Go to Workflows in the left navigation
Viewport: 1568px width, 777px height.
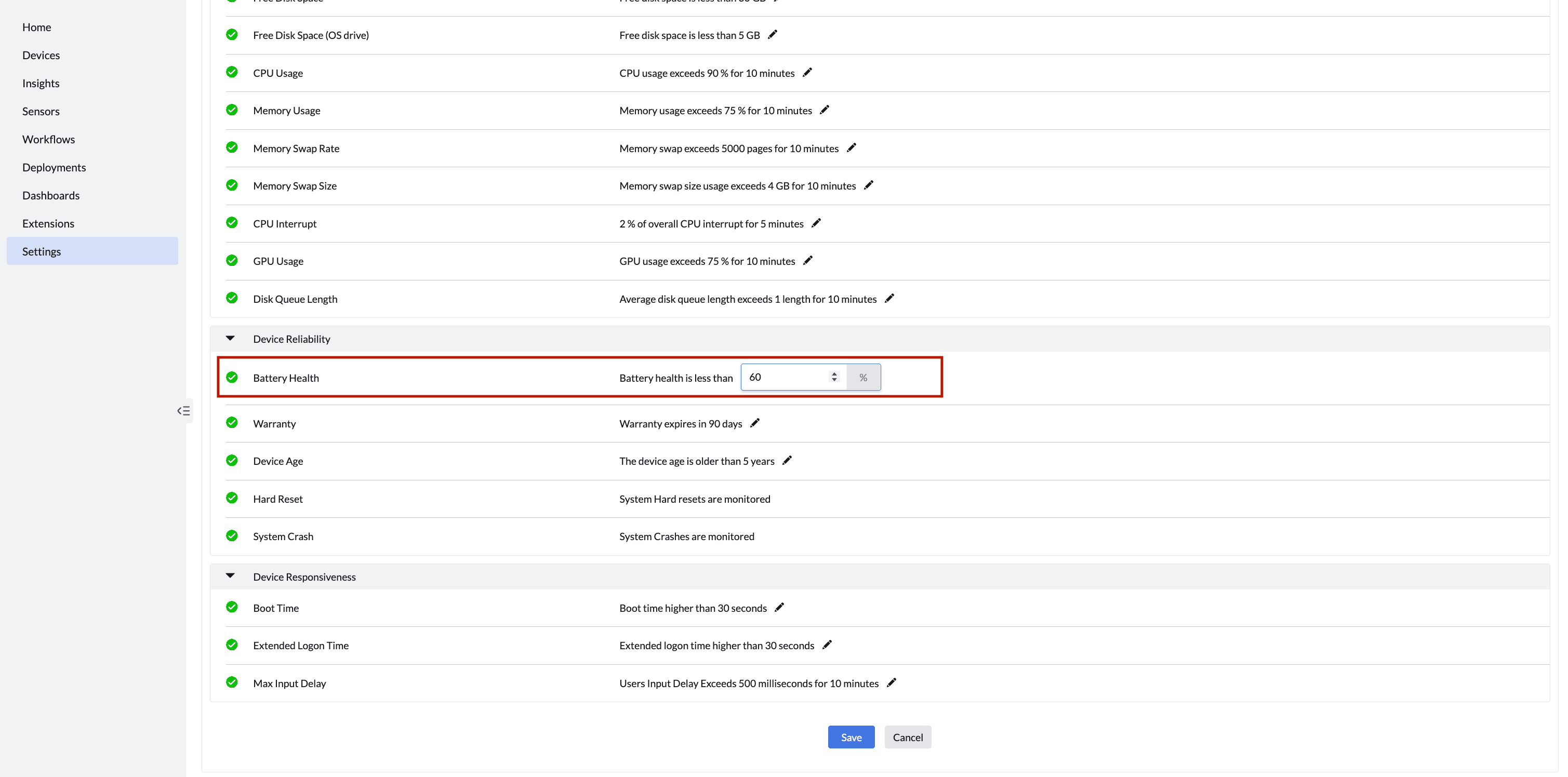[49, 139]
